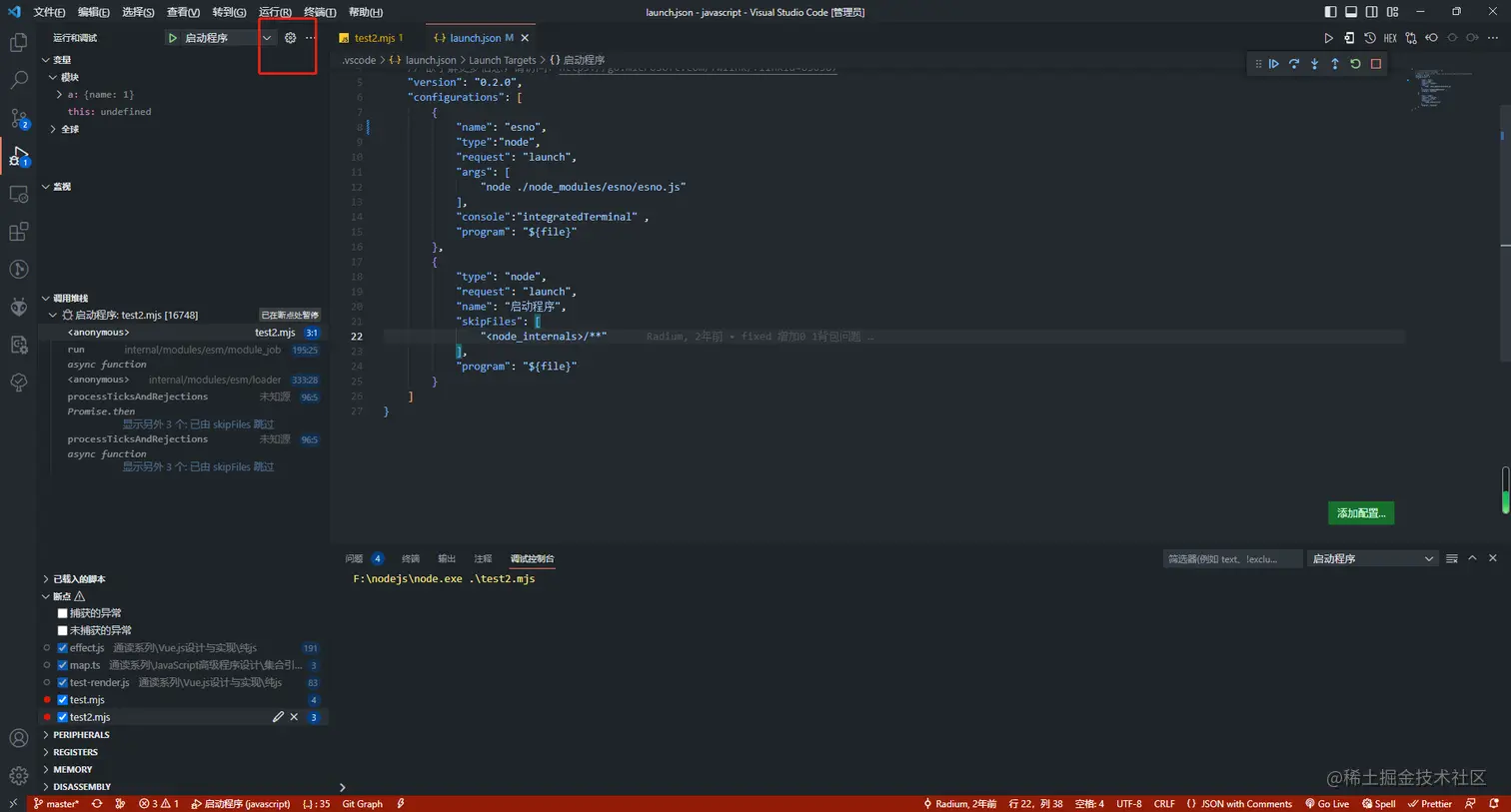The image size is (1511, 812).
Task: Open the debug console session dropdown
Action: point(1372,558)
